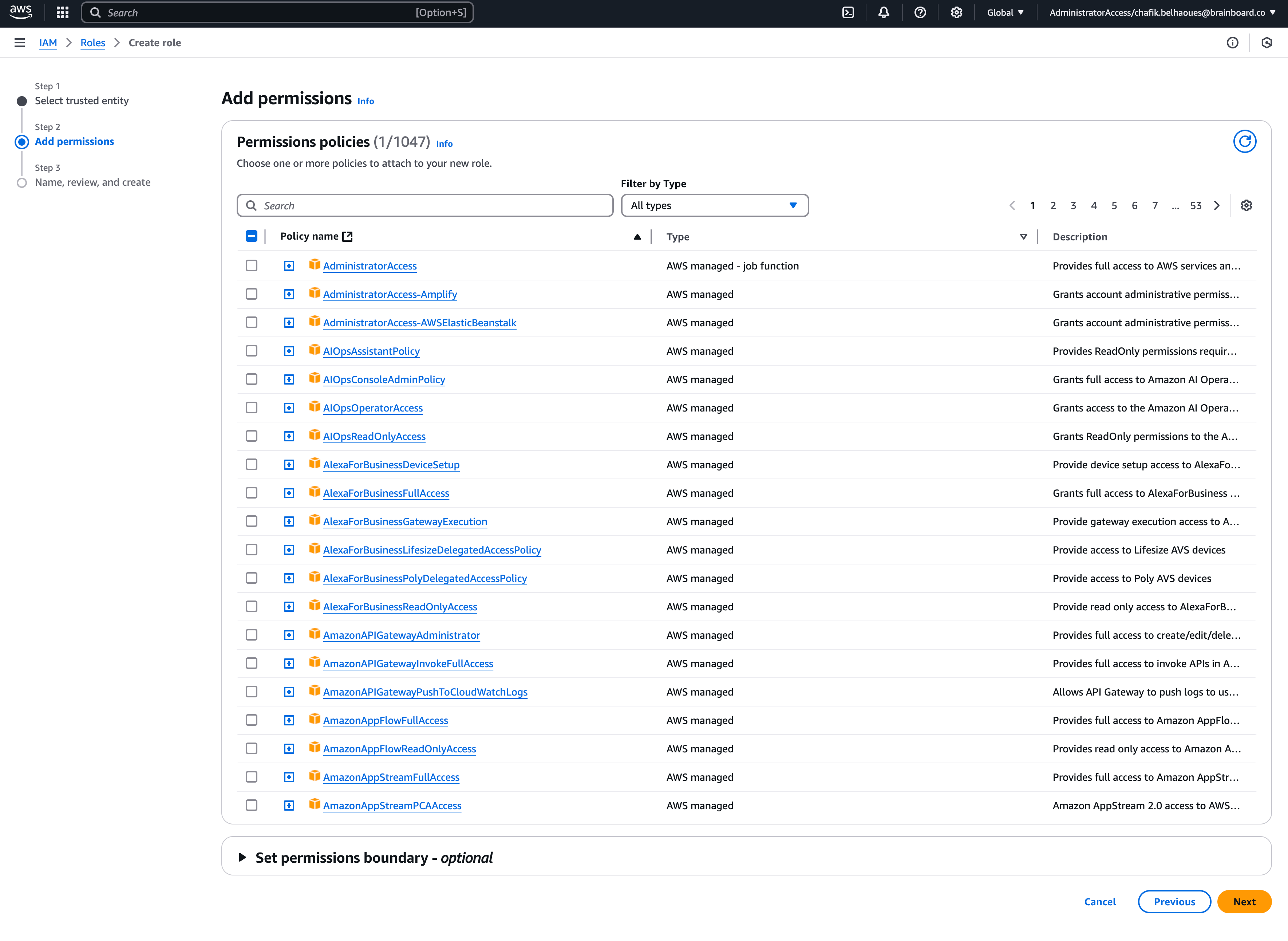Open the help question mark icon

point(920,12)
